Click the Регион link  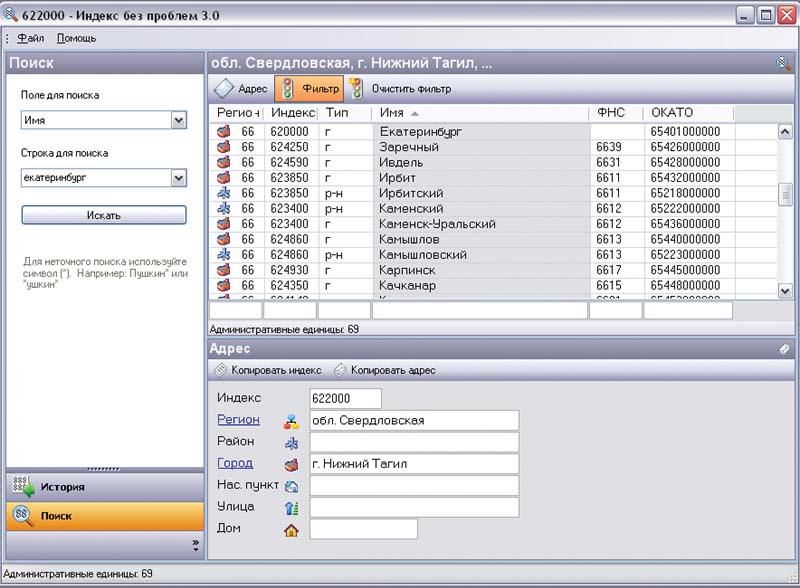[238, 420]
